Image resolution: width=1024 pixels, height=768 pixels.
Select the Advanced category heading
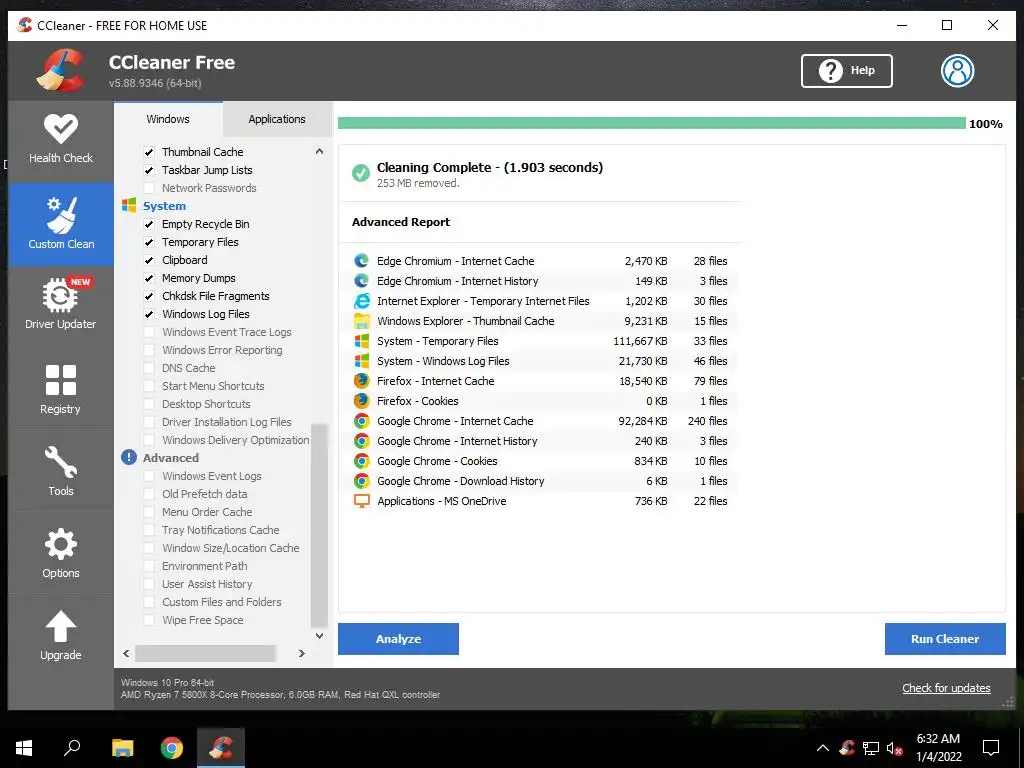[170, 458]
